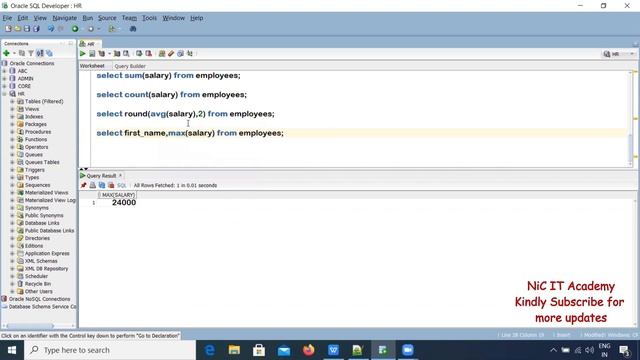Open the File menu
This screenshot has height=360, width=640.
(7, 18)
